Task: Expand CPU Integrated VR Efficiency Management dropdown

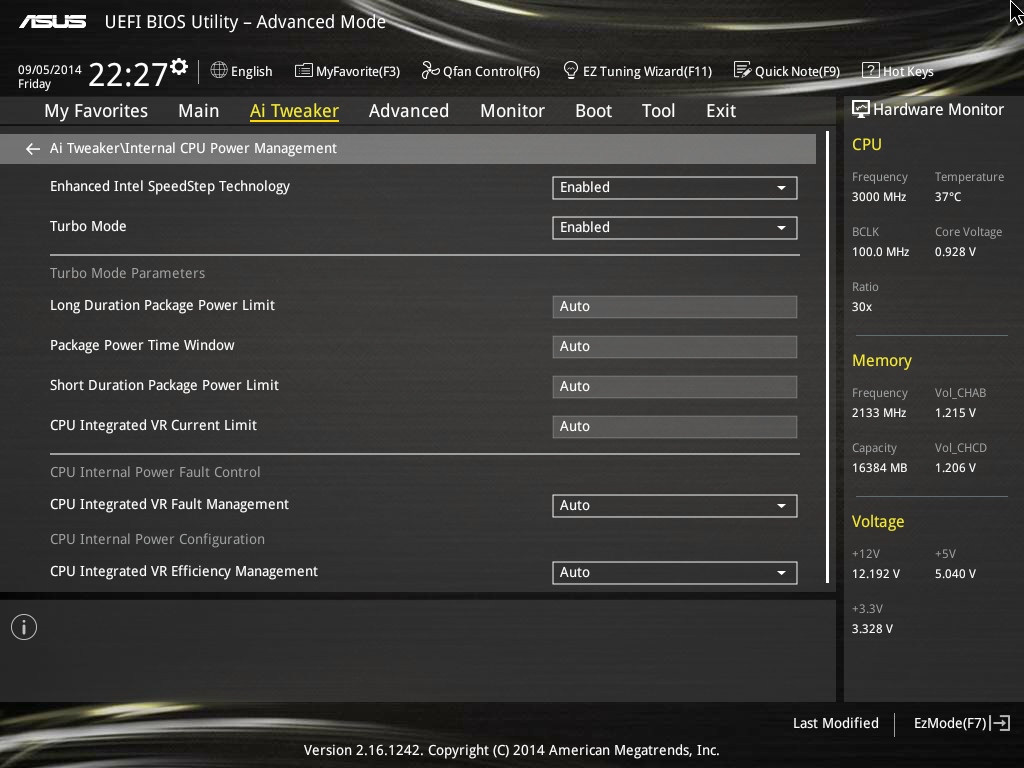Action: click(x=675, y=573)
